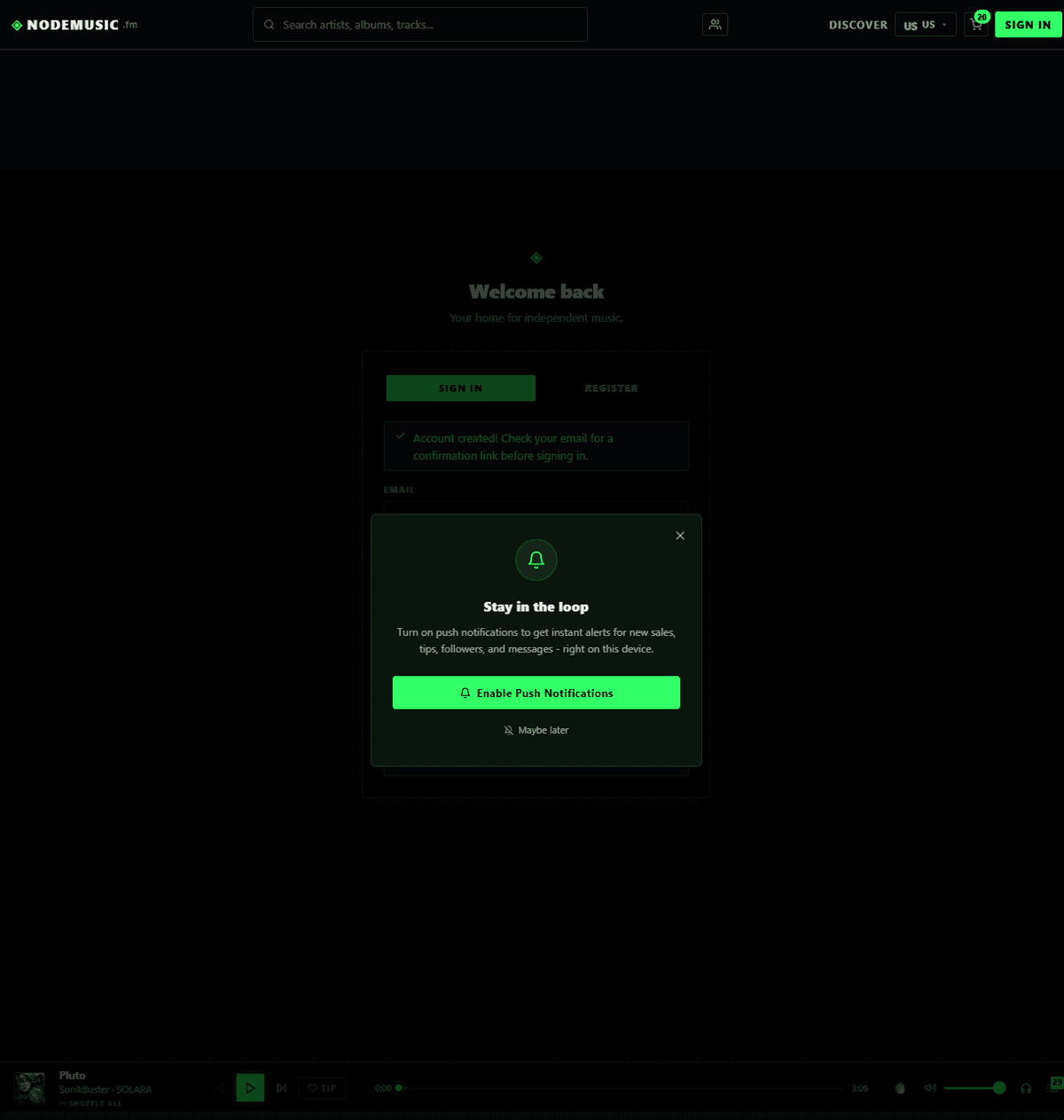Screen dimensions: 1064x1120
Task: Click the diamond logo above Welcome back
Action: (536, 258)
